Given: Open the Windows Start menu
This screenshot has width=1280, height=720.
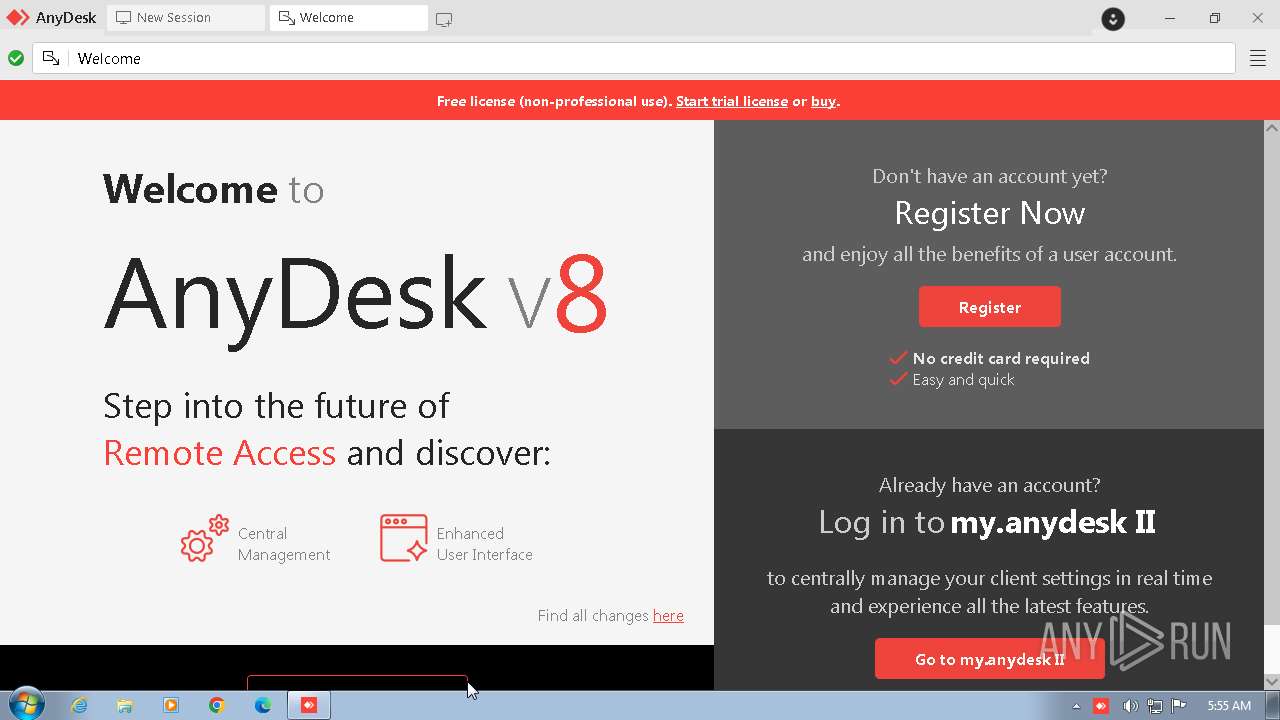Looking at the screenshot, I should point(26,704).
